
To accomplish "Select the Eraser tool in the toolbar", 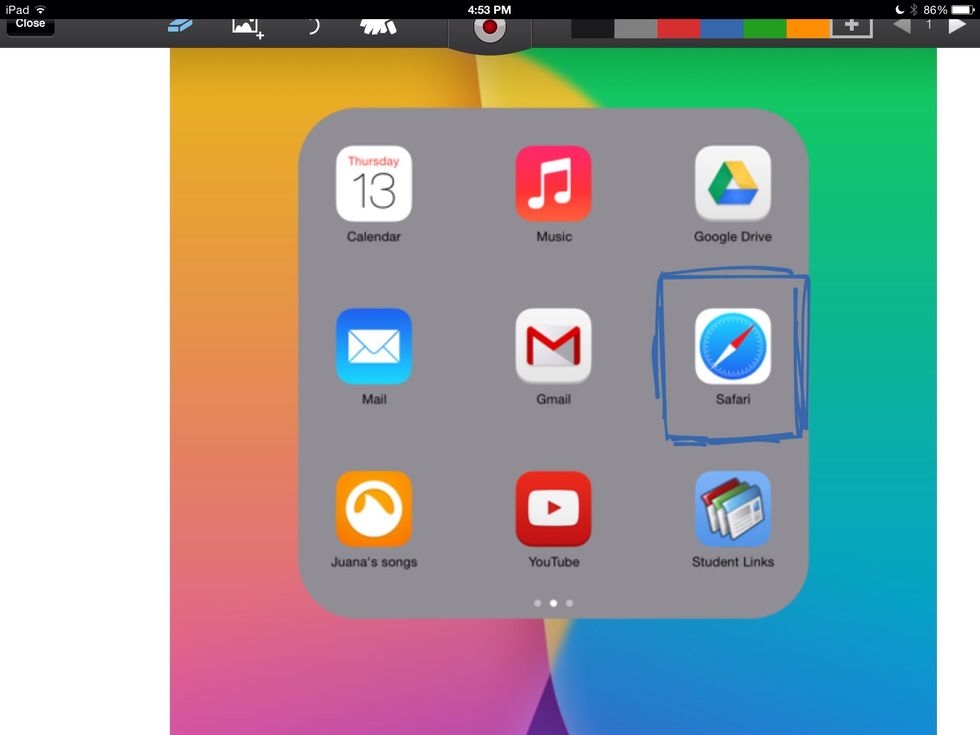I will [x=178, y=28].
